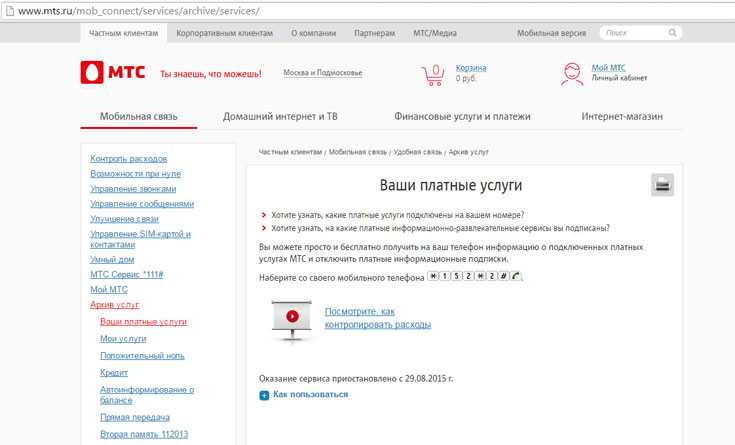Screen dimensions: 735x445
Task: Open Архив услуг sidebar link
Action: pos(114,305)
